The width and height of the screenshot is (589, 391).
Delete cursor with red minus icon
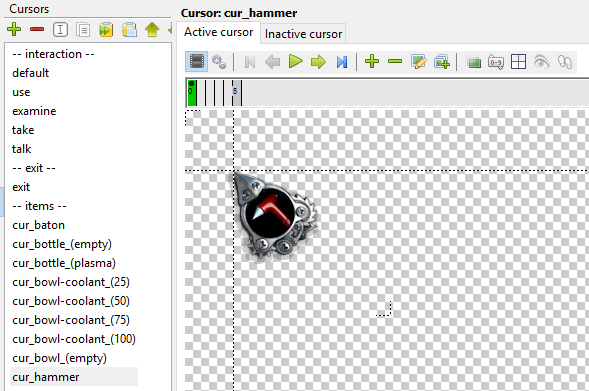(x=37, y=29)
